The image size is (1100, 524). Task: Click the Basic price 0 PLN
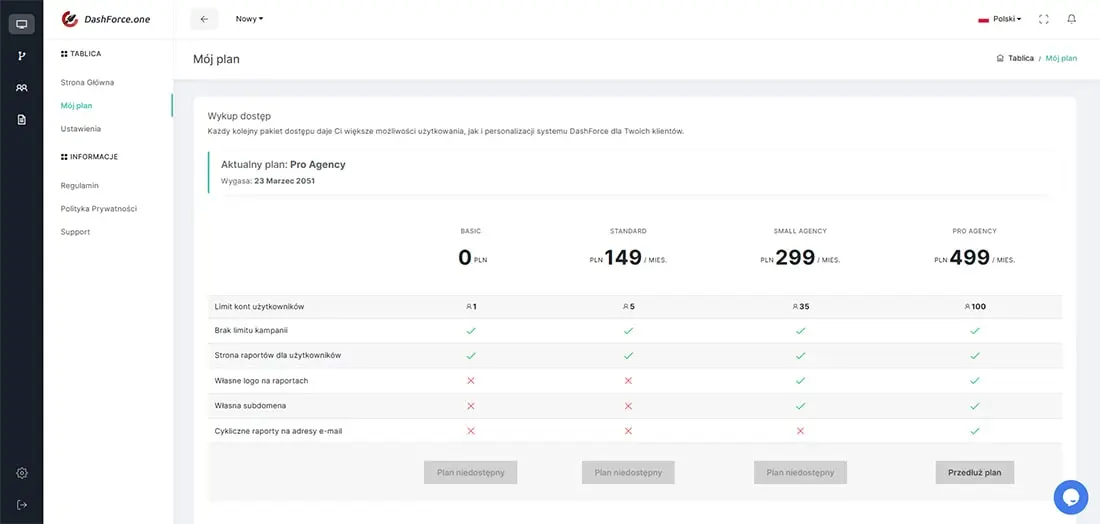pos(472,258)
